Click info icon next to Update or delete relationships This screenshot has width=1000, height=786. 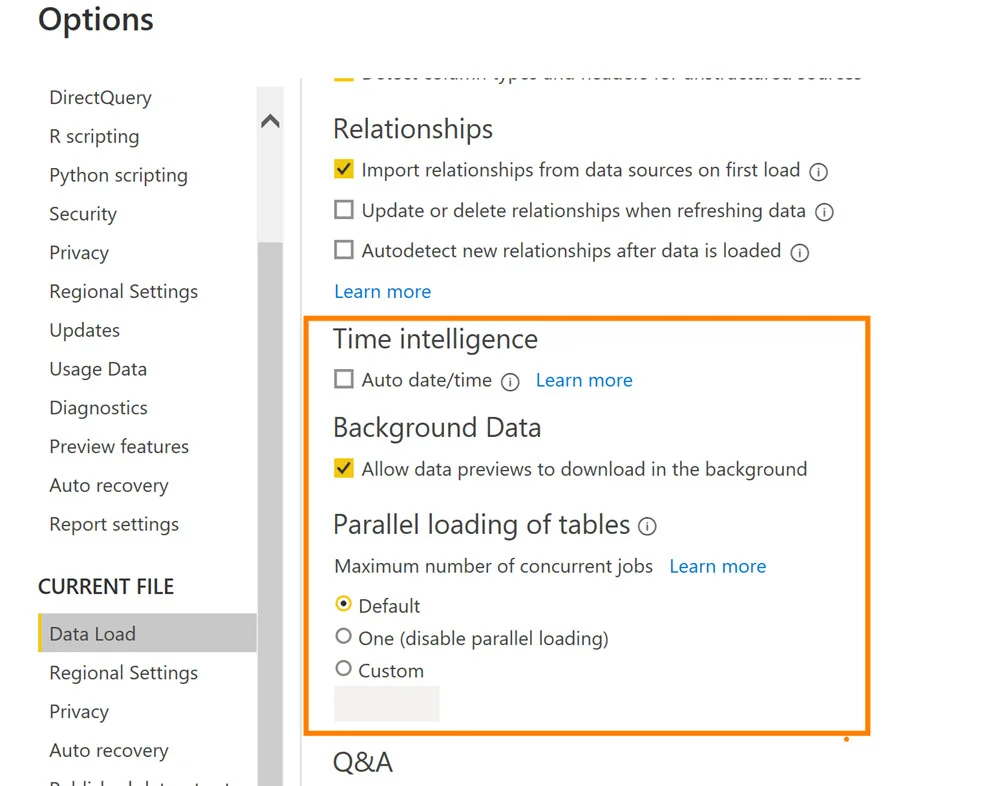(824, 212)
